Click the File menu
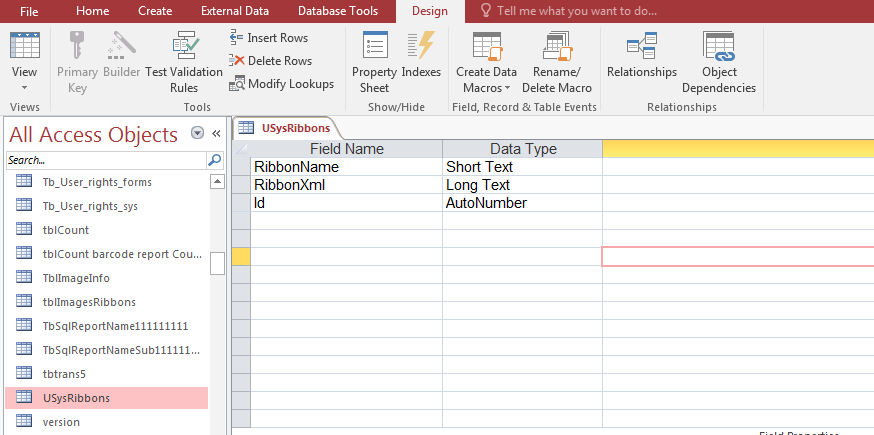This screenshot has height=435, width=874. pos(28,11)
